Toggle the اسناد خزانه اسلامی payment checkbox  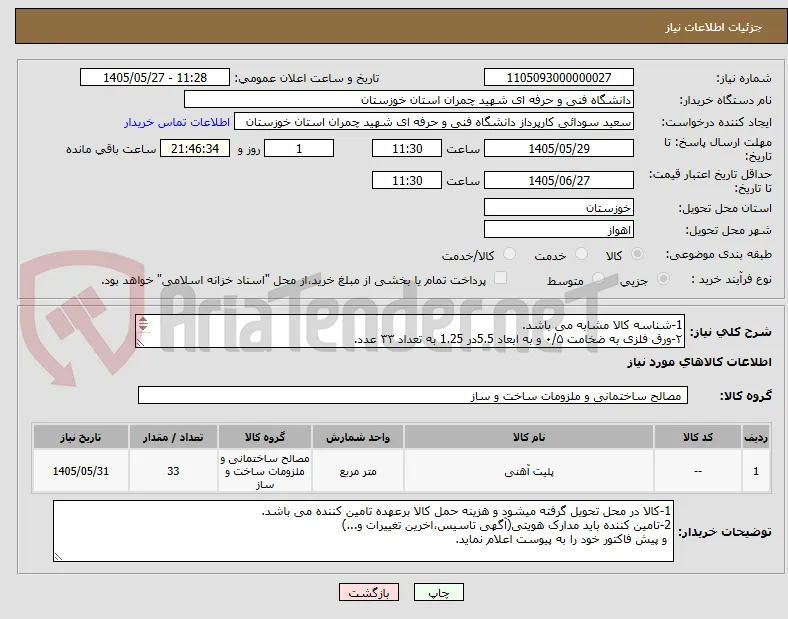[500, 278]
